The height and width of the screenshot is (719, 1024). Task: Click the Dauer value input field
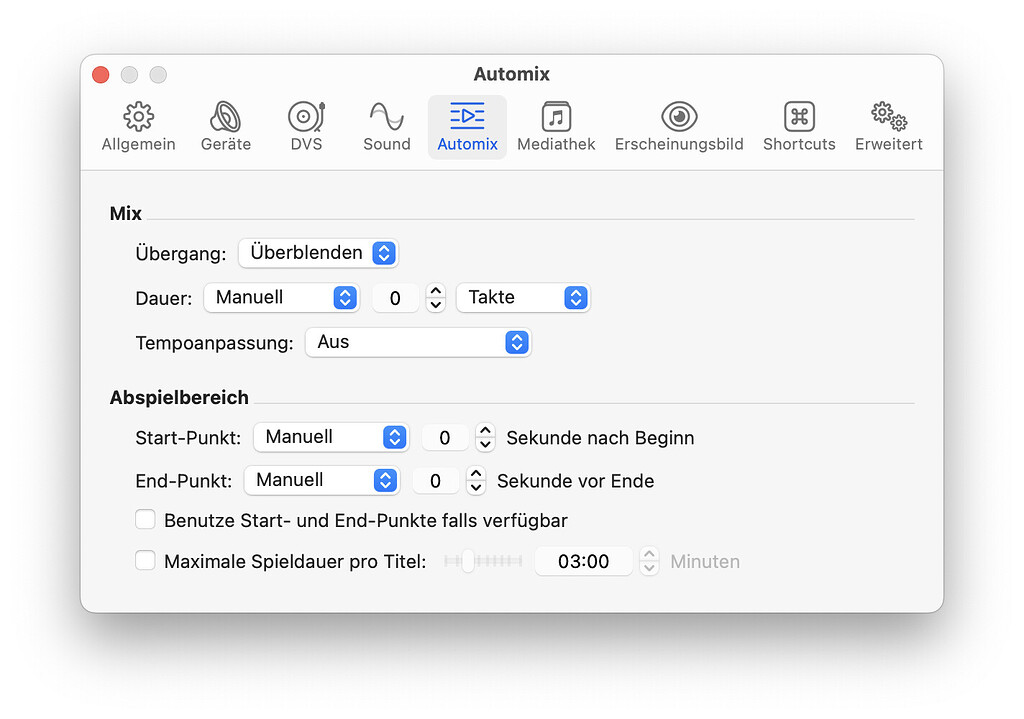coord(395,298)
